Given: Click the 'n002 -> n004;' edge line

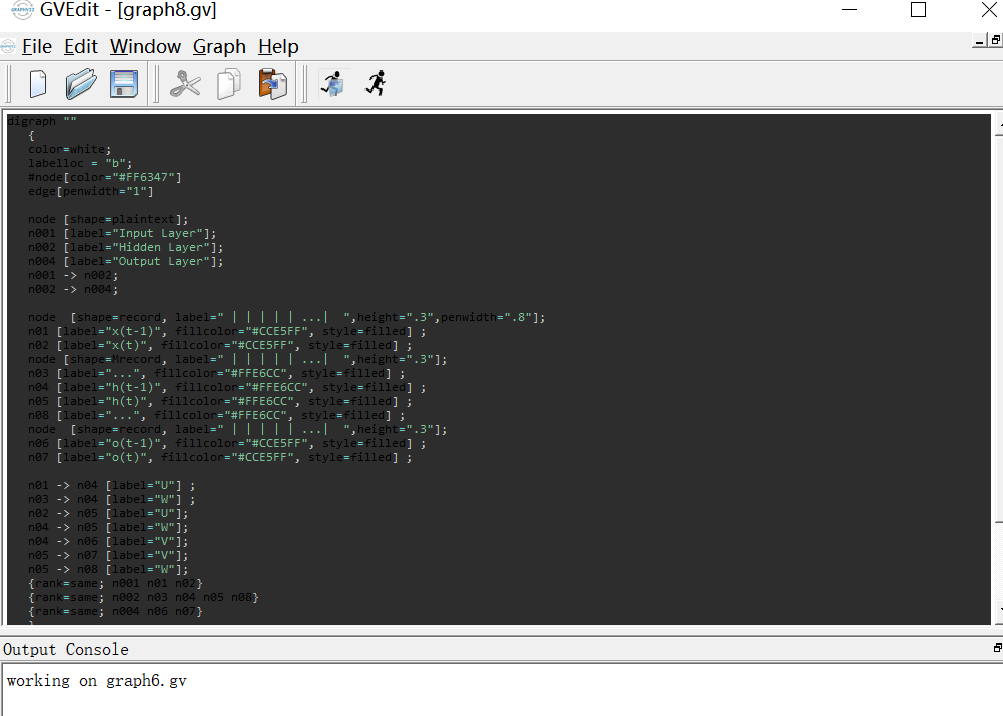Looking at the screenshot, I should (x=73, y=290).
